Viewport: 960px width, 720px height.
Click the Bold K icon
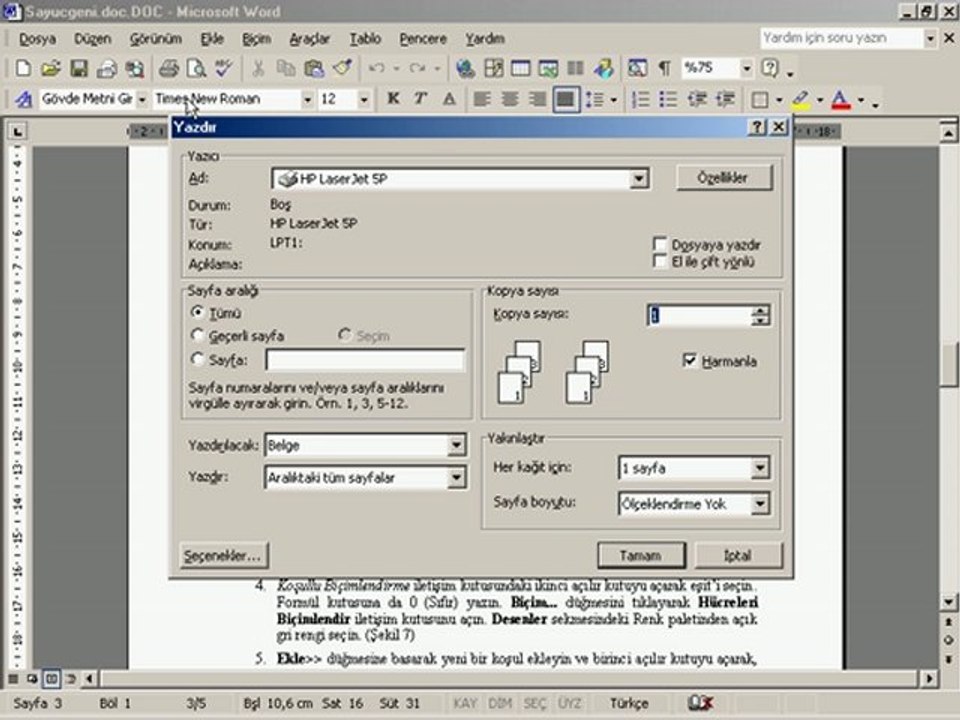(x=393, y=99)
